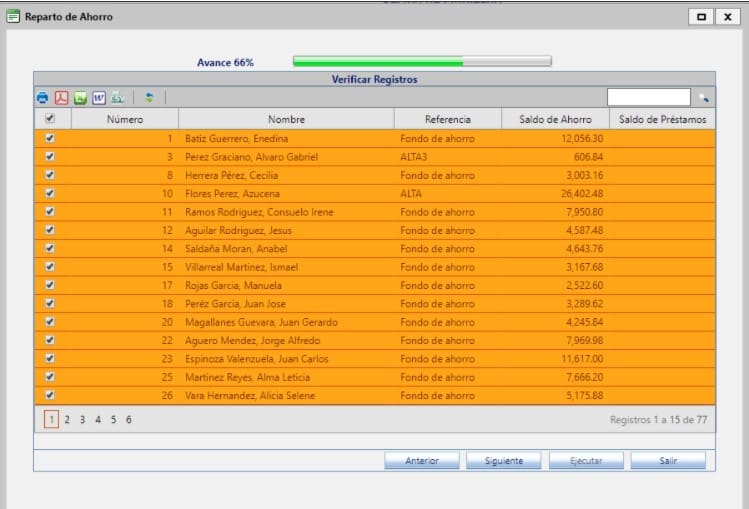The image size is (749, 509).
Task: Click inside the search text field
Action: point(648,98)
